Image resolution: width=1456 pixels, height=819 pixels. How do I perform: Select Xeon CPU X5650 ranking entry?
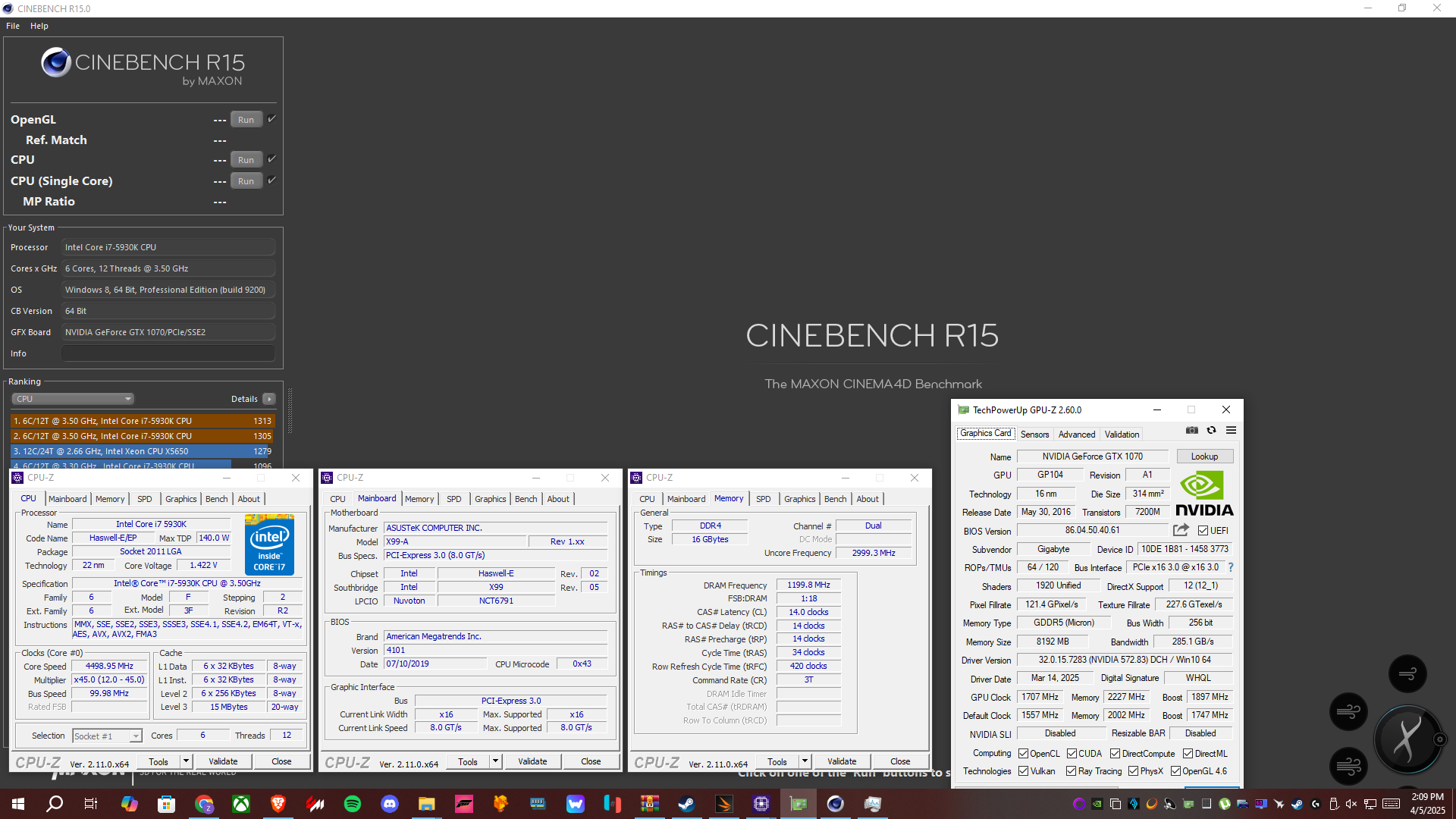click(143, 451)
